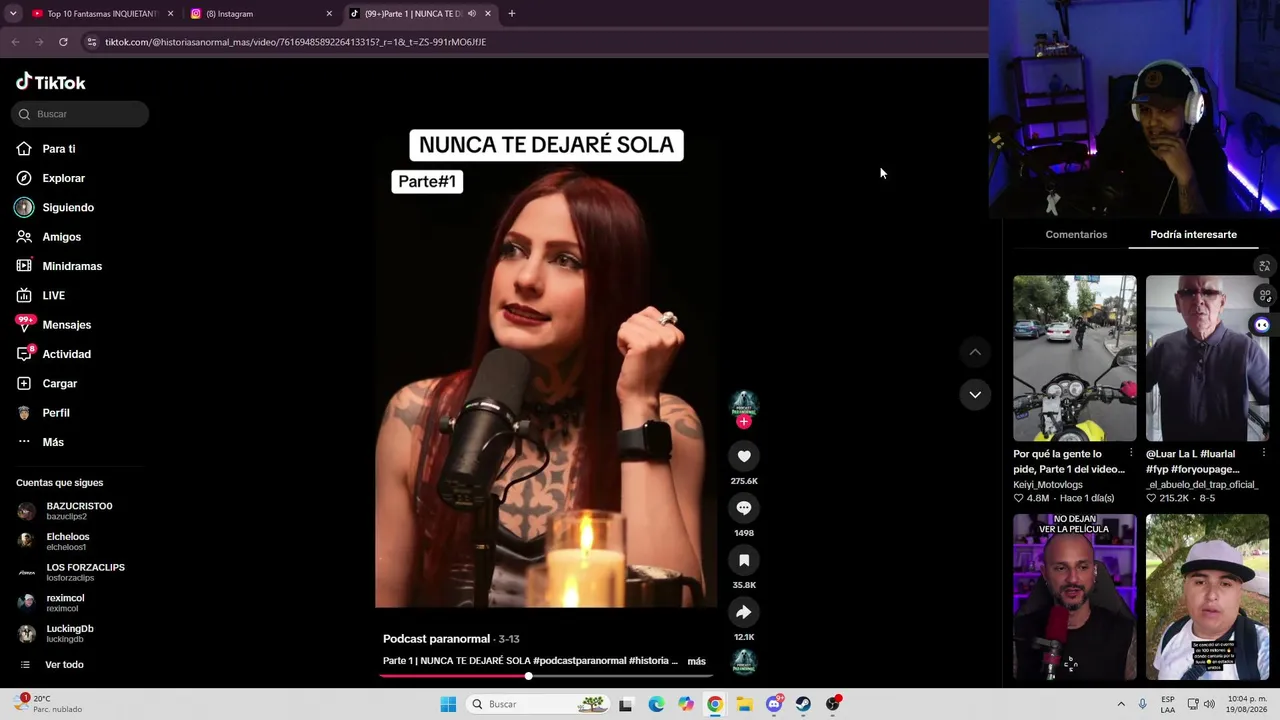The image size is (1280, 720).
Task: Click the floating robot assistant icon
Action: [x=1262, y=325]
